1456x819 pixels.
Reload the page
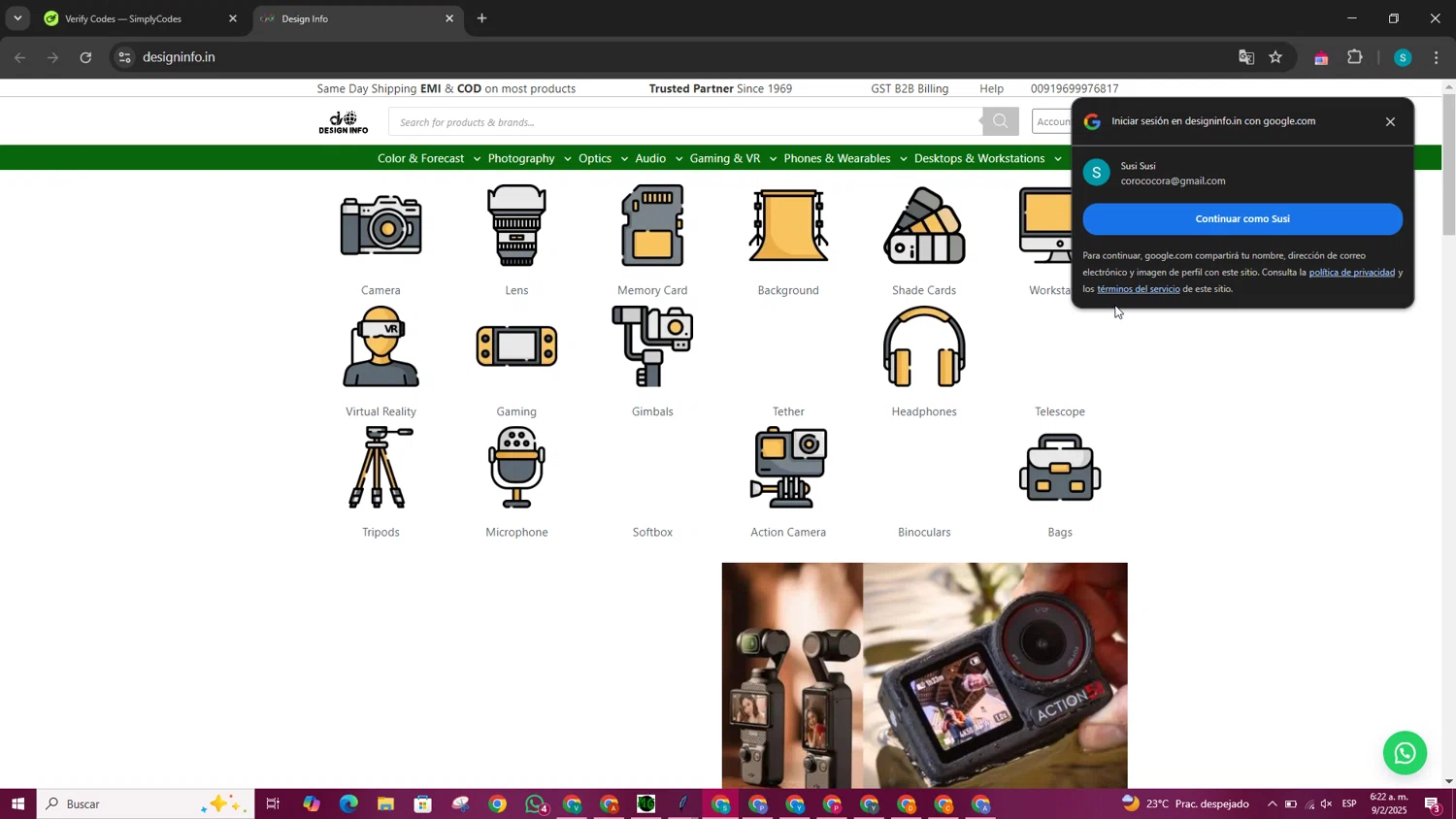click(85, 57)
